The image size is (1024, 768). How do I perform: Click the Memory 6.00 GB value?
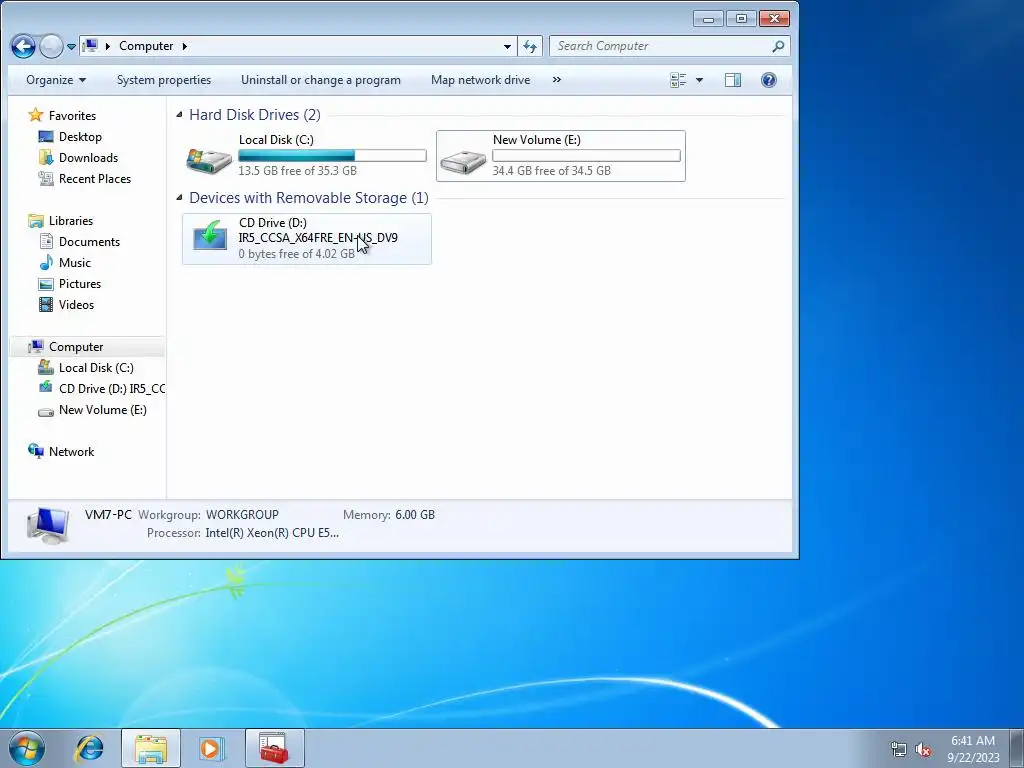(x=415, y=515)
